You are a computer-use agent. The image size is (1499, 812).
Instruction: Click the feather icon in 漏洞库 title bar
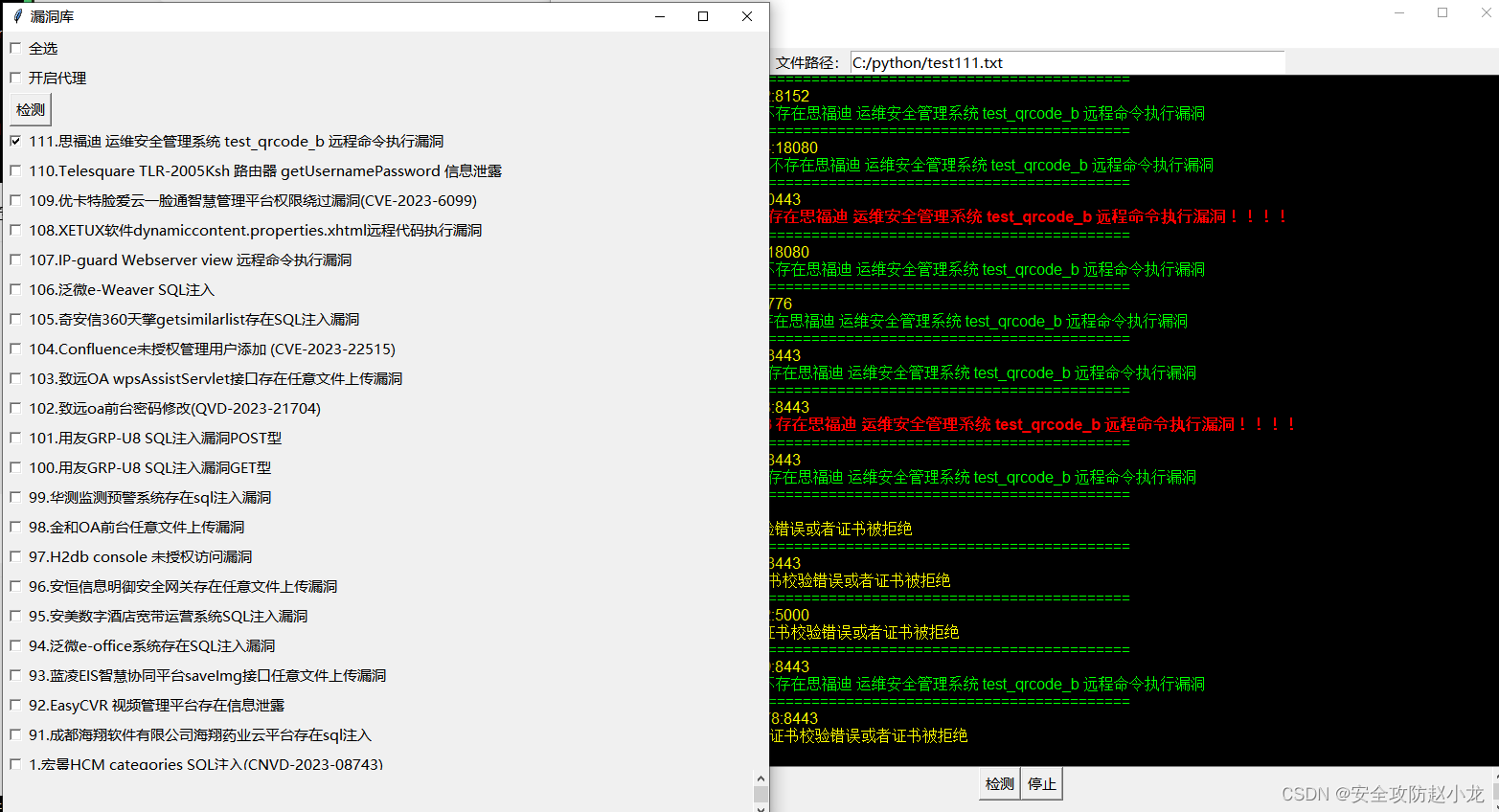pos(17,16)
